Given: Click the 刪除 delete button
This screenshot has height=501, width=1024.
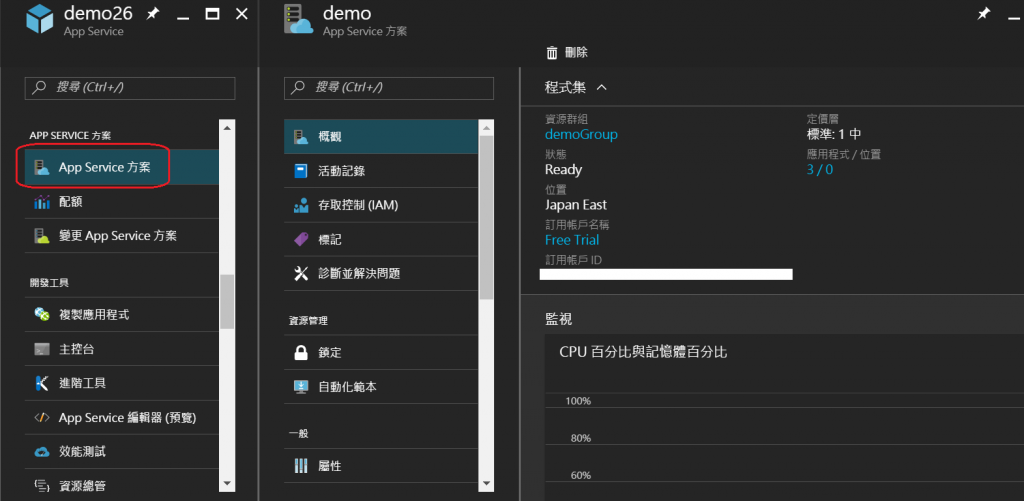Looking at the screenshot, I should [x=567, y=53].
